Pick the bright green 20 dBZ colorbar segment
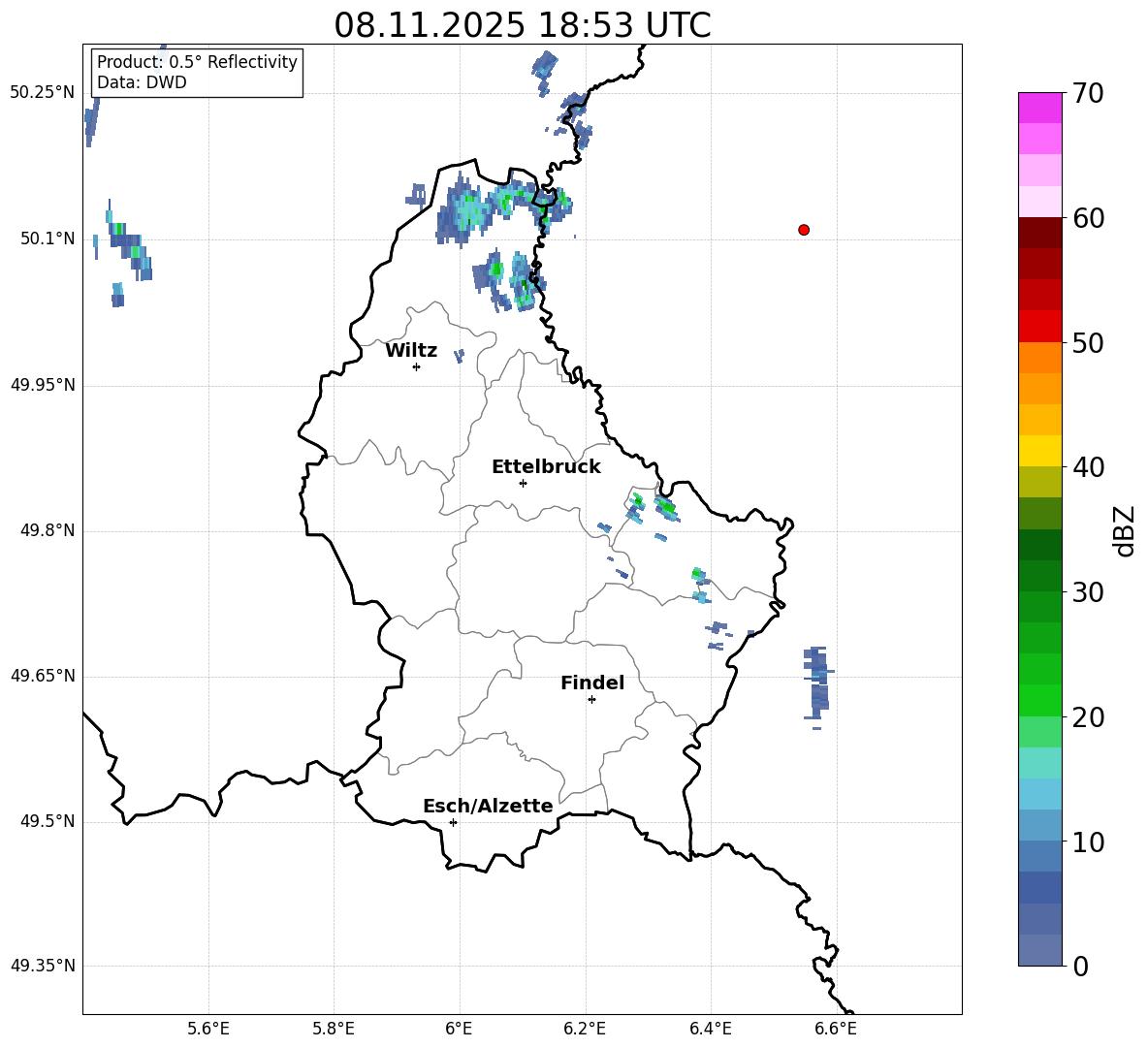The image size is (1148, 1048). 1040,700
